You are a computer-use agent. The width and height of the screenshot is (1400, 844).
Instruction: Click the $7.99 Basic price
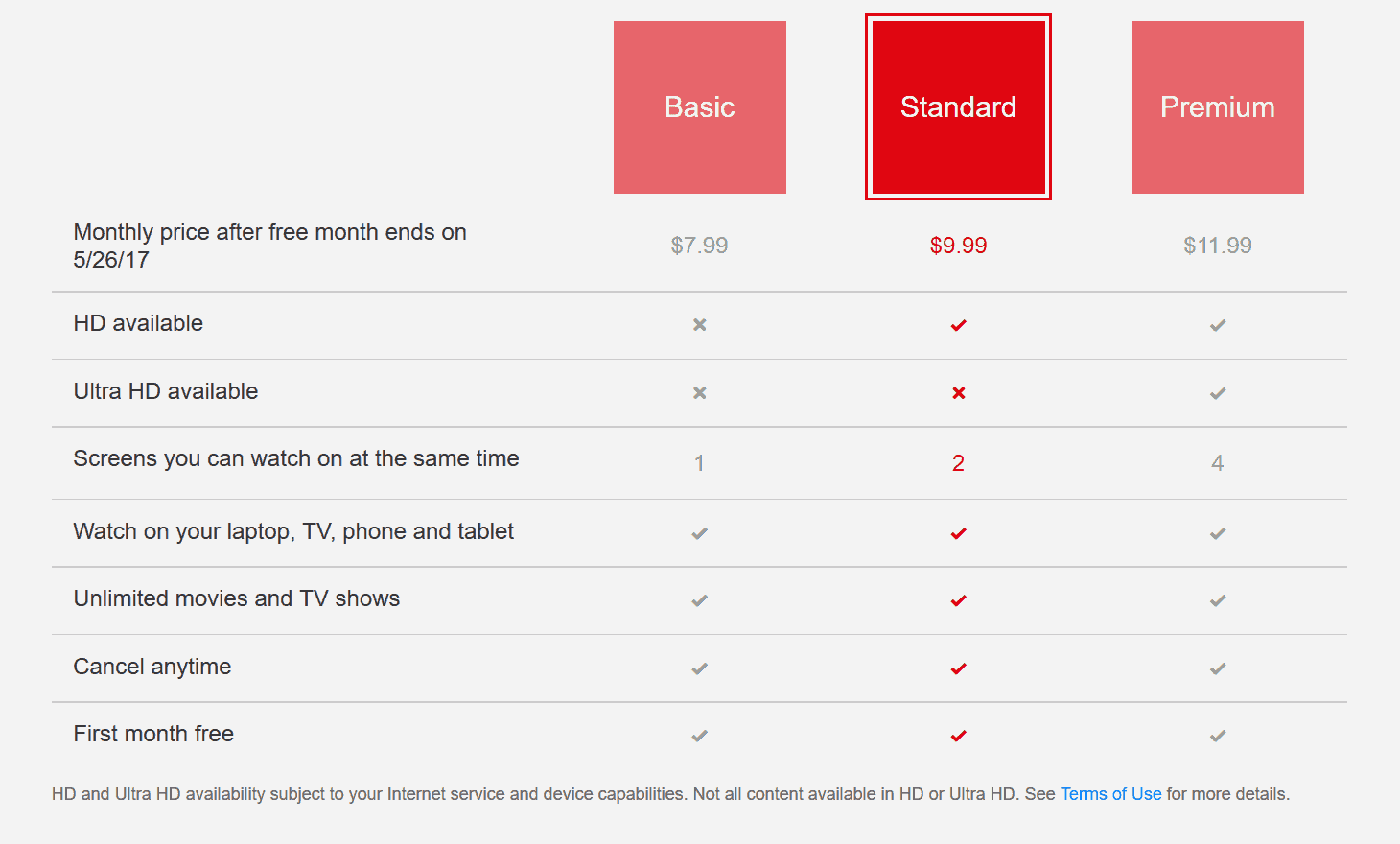tap(699, 246)
